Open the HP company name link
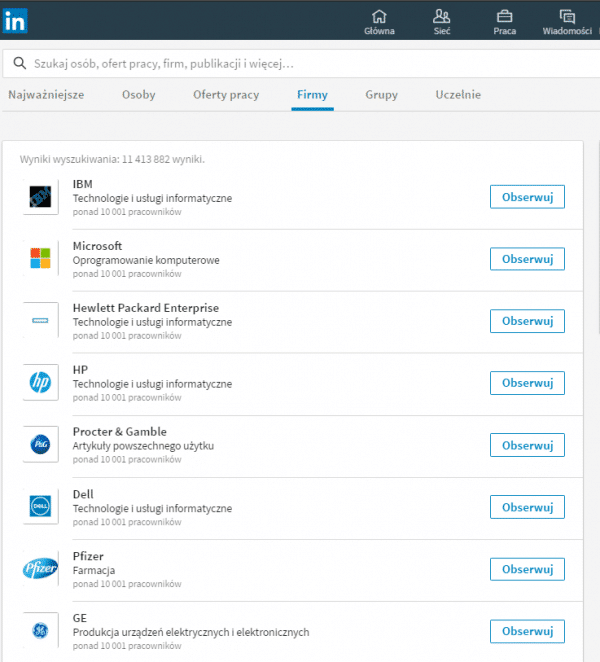This screenshot has width=600, height=662. (80, 370)
